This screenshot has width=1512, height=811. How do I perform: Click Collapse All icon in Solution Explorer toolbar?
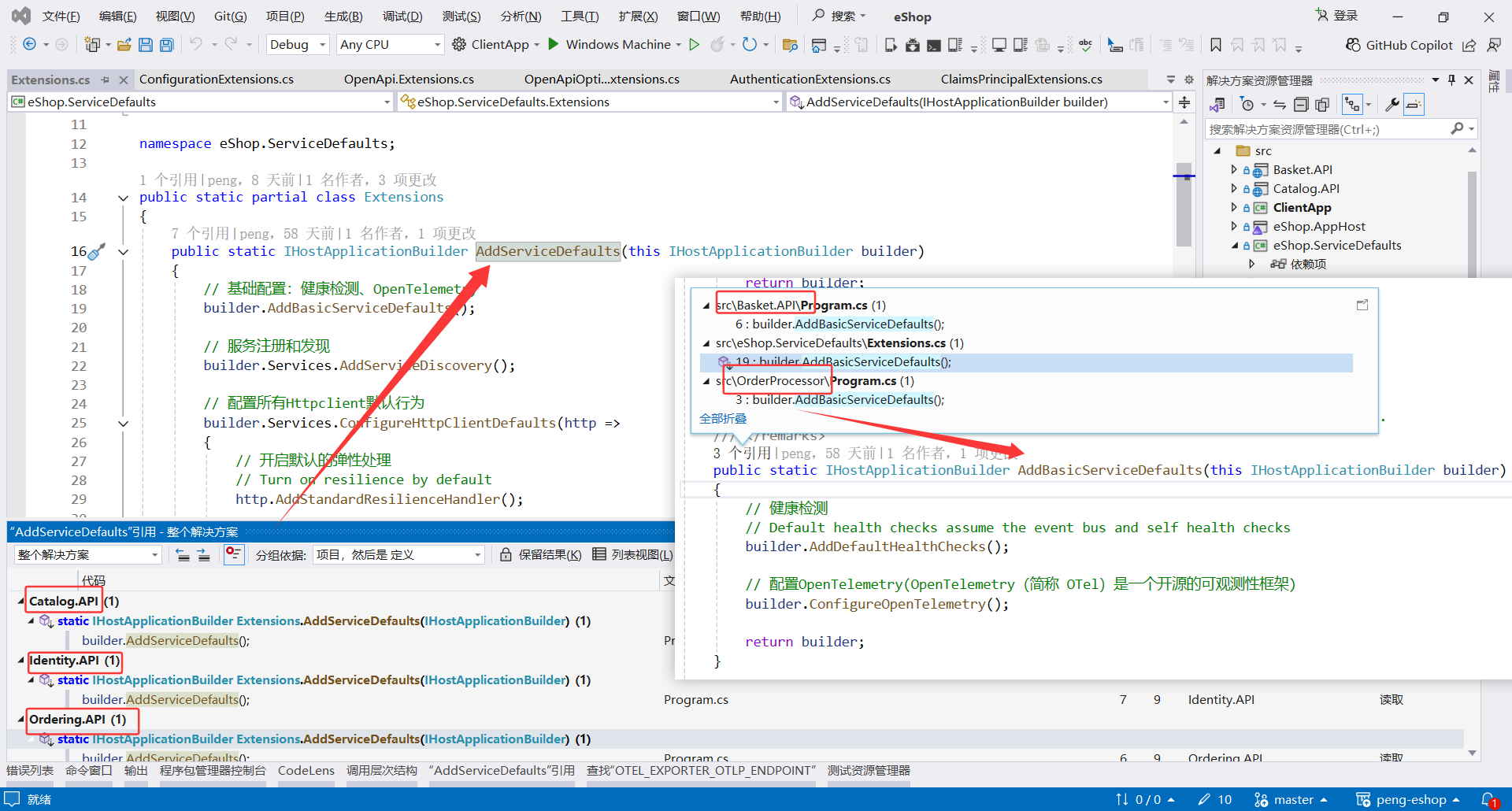tap(1301, 105)
